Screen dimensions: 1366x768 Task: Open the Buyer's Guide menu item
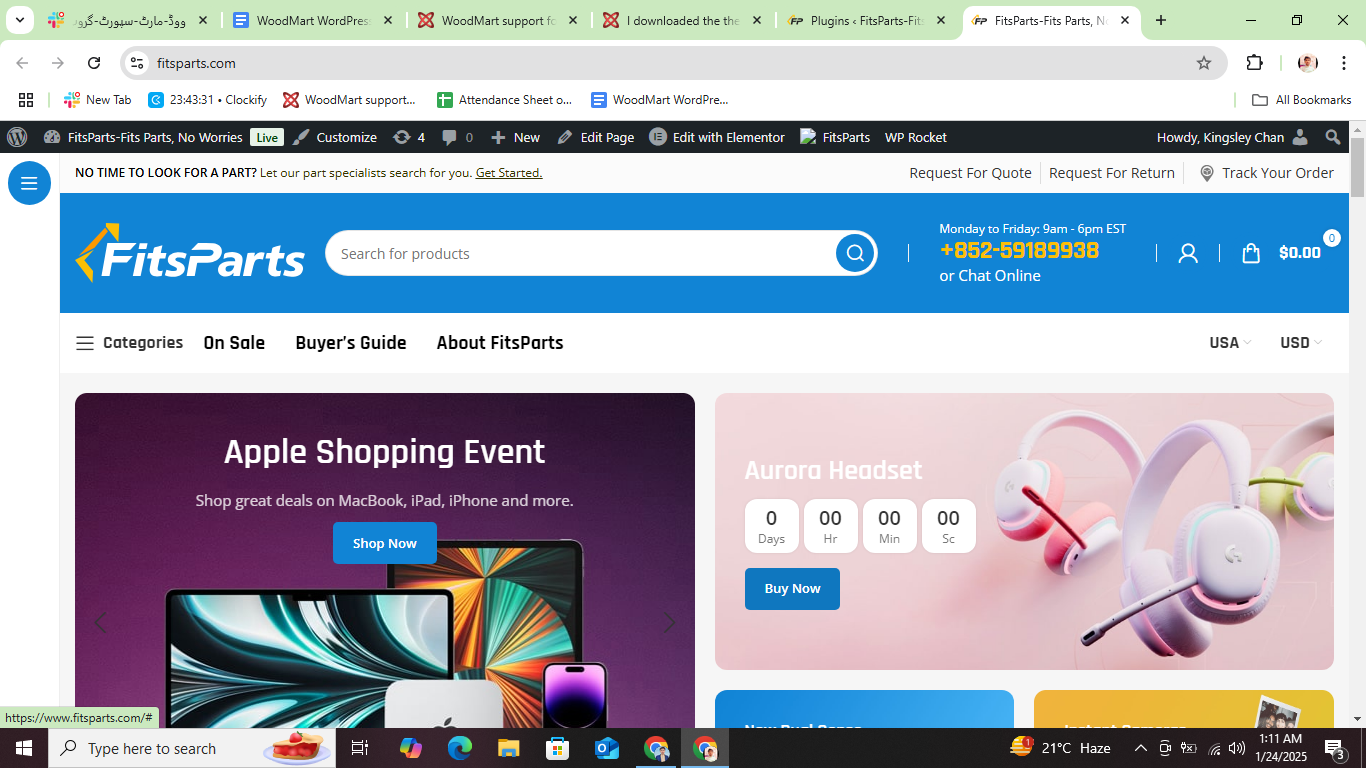click(x=351, y=343)
